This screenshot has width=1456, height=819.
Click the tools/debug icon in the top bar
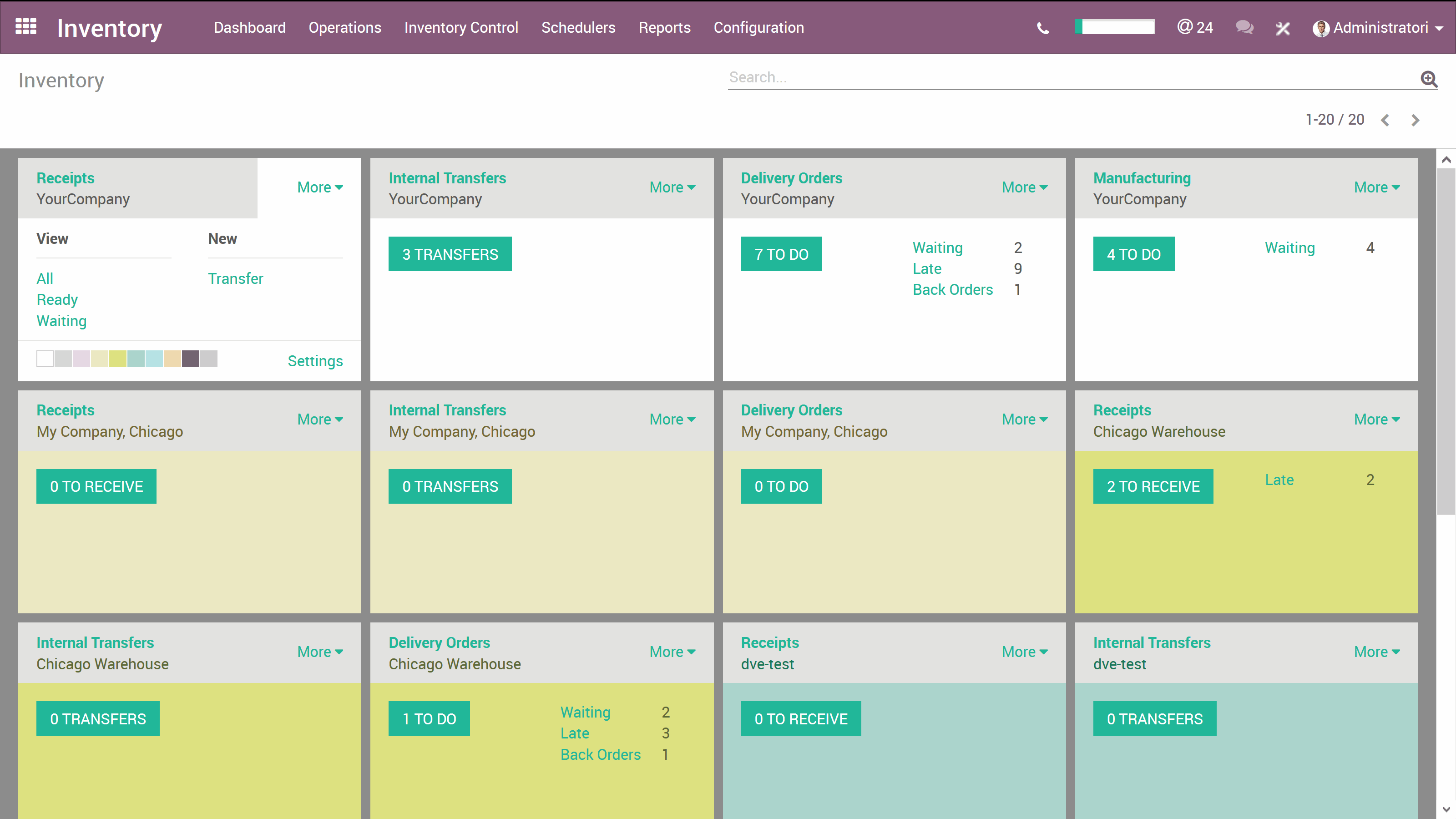[1283, 28]
